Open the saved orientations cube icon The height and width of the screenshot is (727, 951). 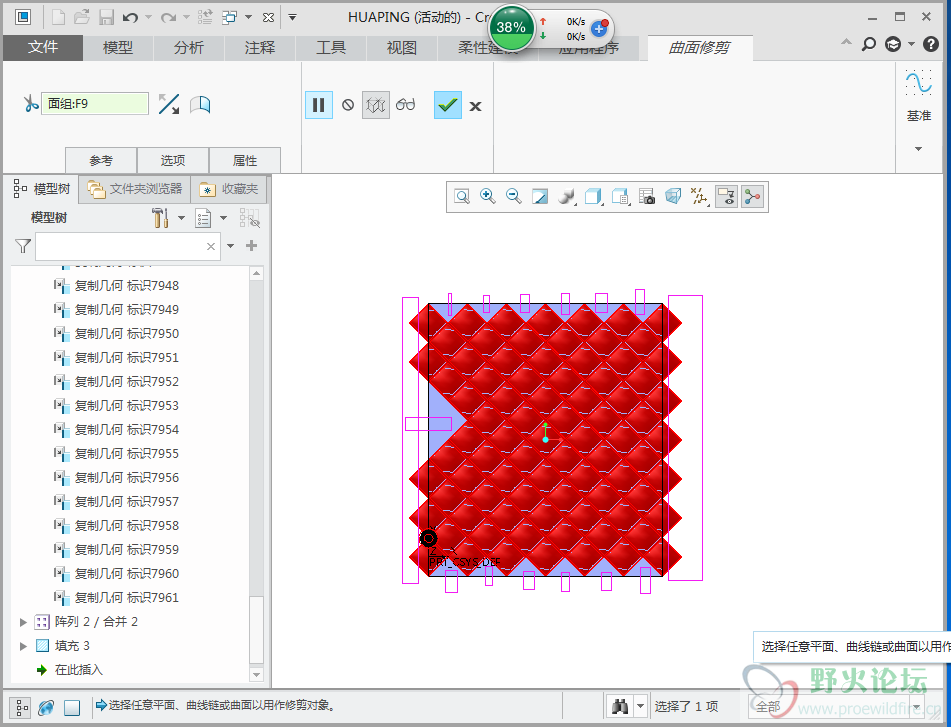point(593,196)
